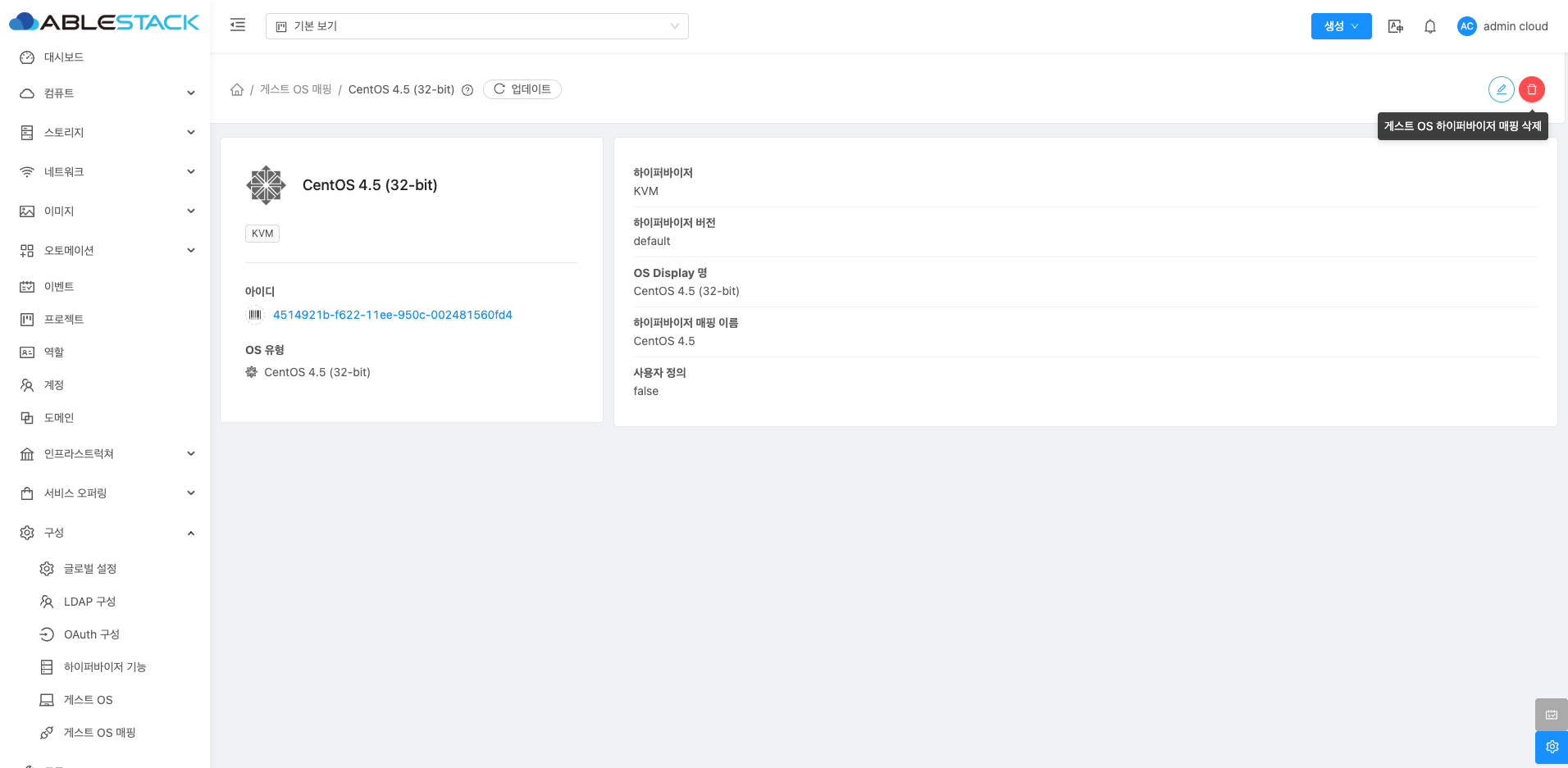This screenshot has width=1568, height=768.
Task: Open 게스트 OS 매핑 submenu item
Action: point(105,733)
